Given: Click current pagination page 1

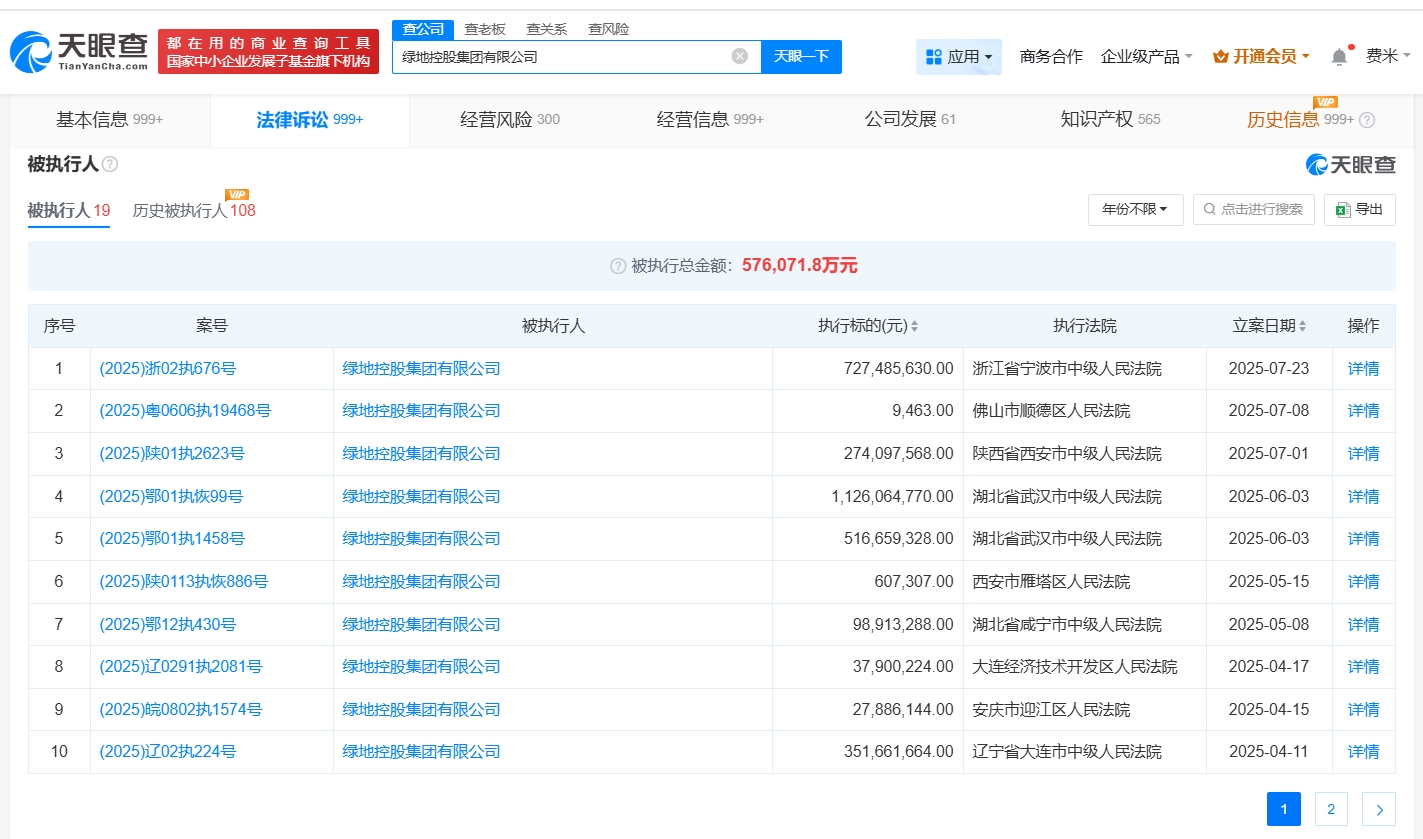Looking at the screenshot, I should 1284,809.
